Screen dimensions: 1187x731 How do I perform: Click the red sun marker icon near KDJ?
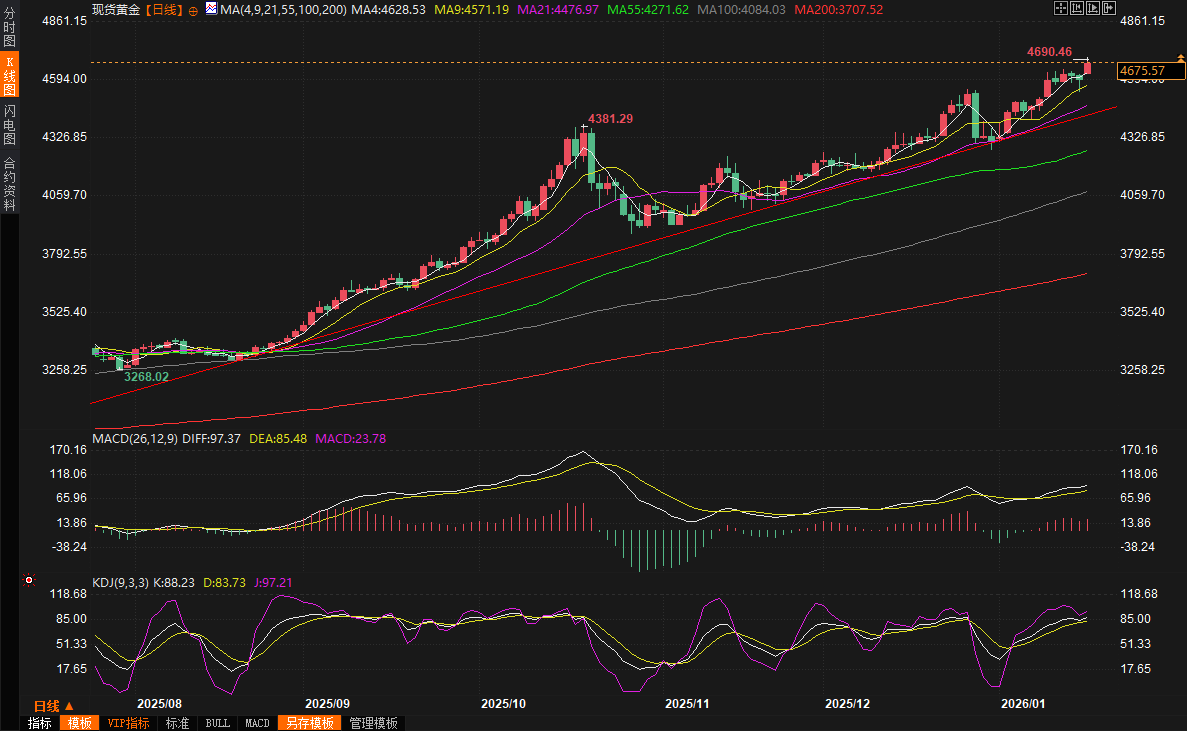point(29,580)
